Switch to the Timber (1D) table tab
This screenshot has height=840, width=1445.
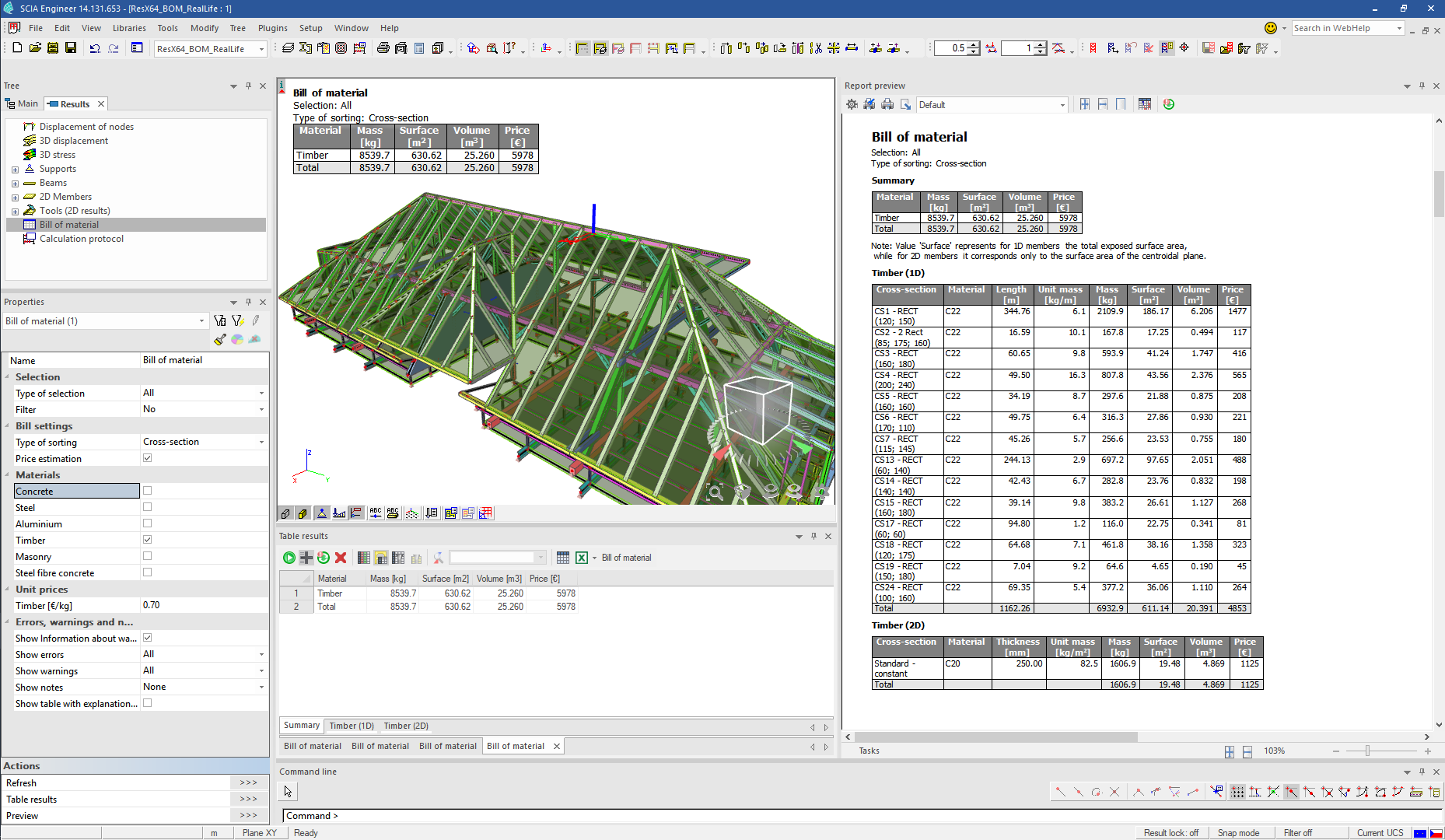(352, 726)
